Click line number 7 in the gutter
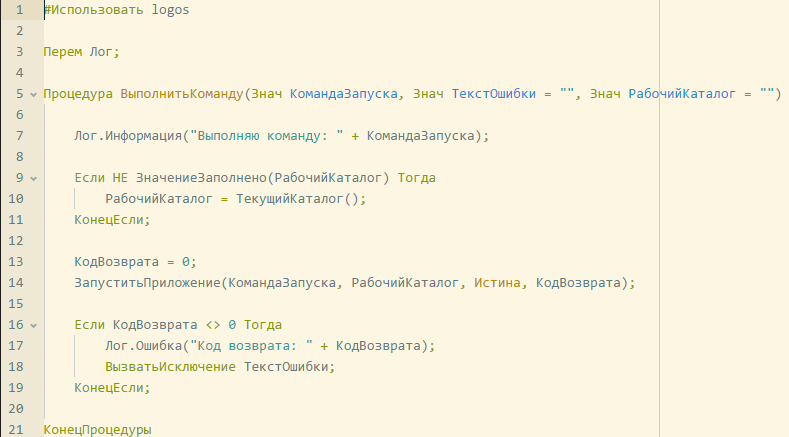This screenshot has width=789, height=437. [20, 136]
